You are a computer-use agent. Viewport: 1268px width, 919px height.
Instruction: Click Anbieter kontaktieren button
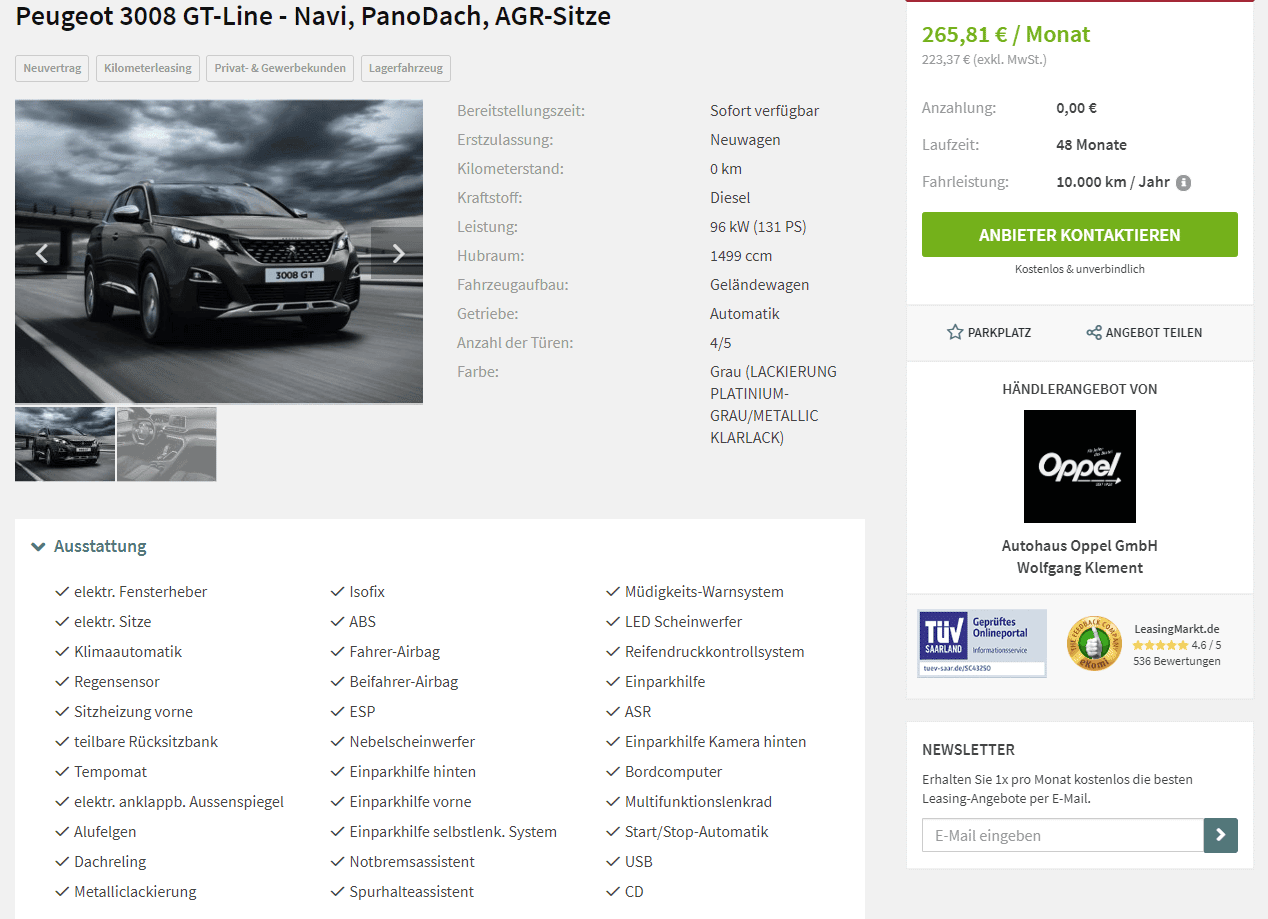pyautogui.click(x=1080, y=235)
